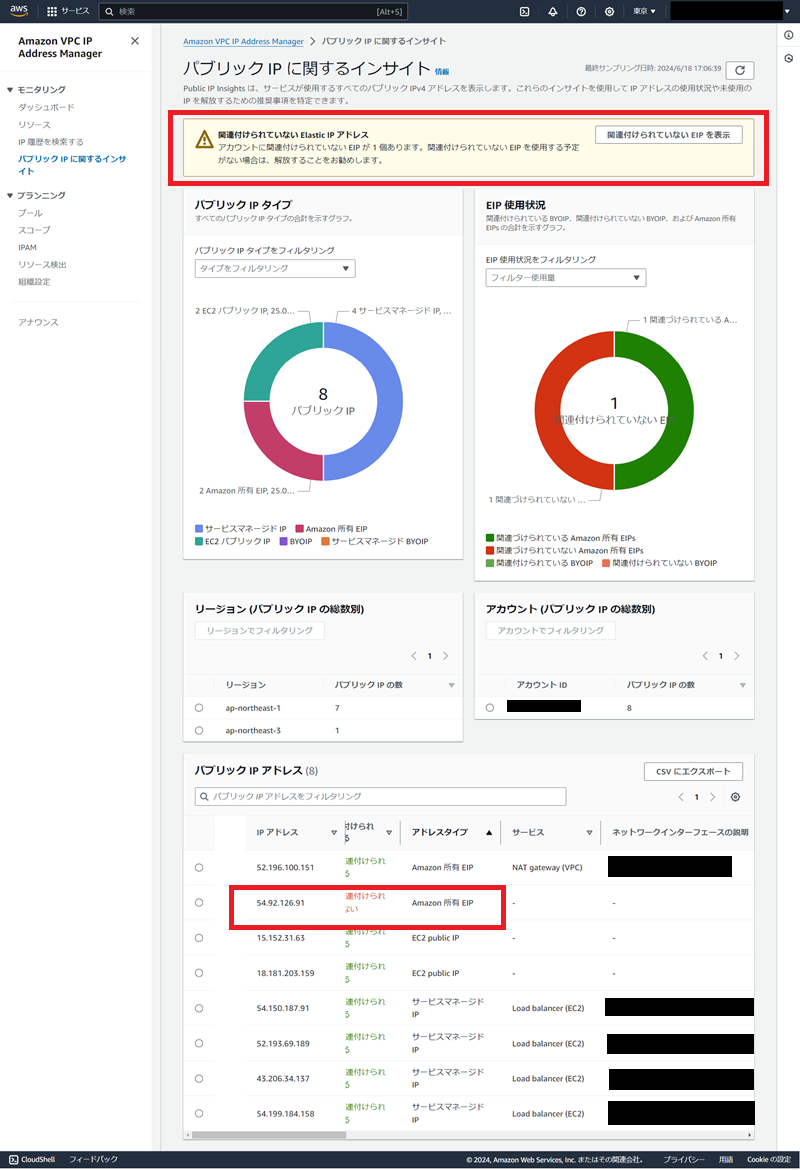Open the アカウントでフィルタリング filter
This screenshot has height=1170, width=800.
click(x=551, y=631)
